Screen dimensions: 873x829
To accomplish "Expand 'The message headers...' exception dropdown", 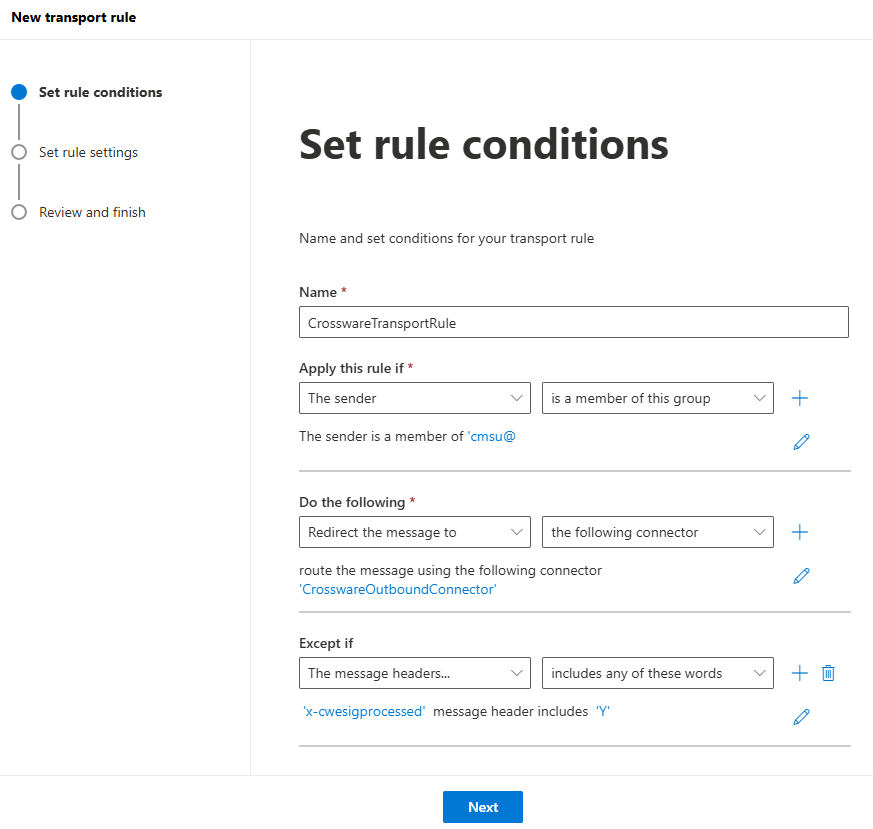I will (x=415, y=673).
